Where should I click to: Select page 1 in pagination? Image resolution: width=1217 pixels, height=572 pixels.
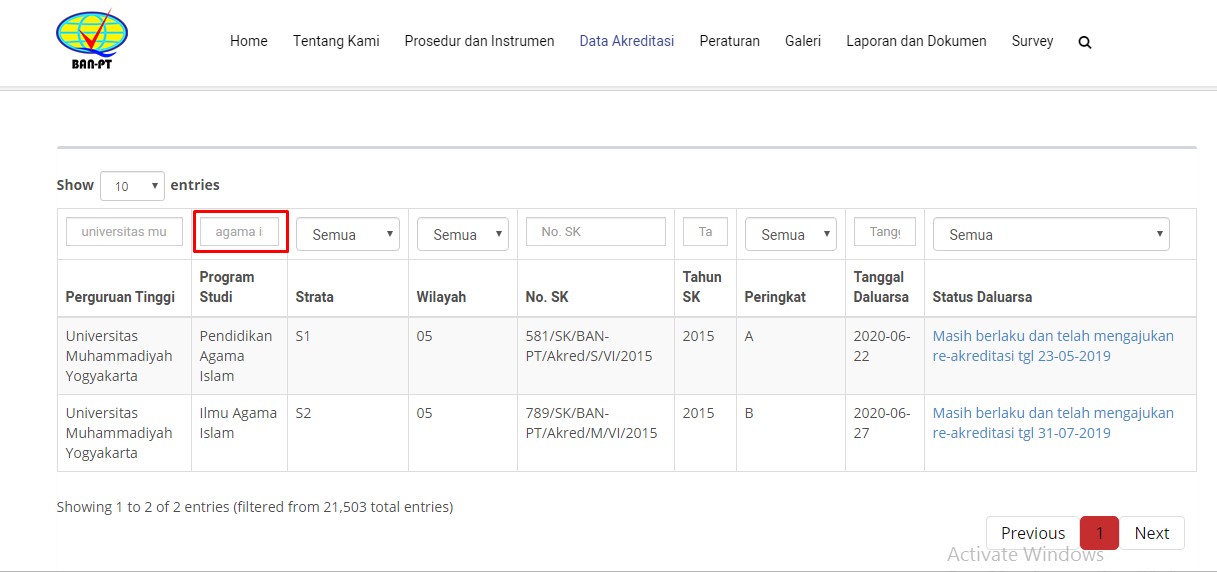pyautogui.click(x=1099, y=533)
